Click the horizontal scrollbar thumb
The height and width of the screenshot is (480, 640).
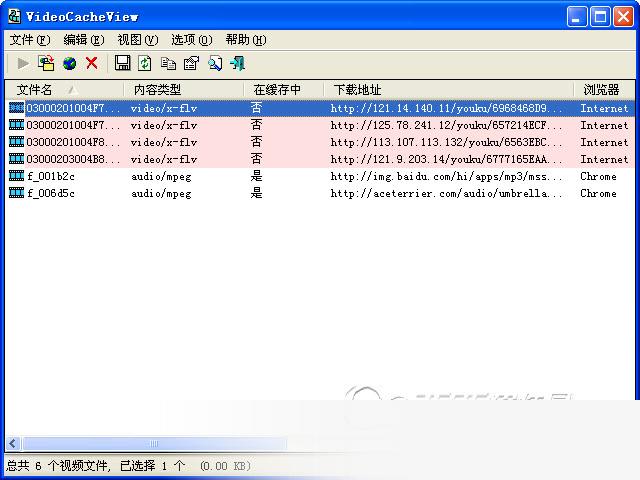click(154, 443)
